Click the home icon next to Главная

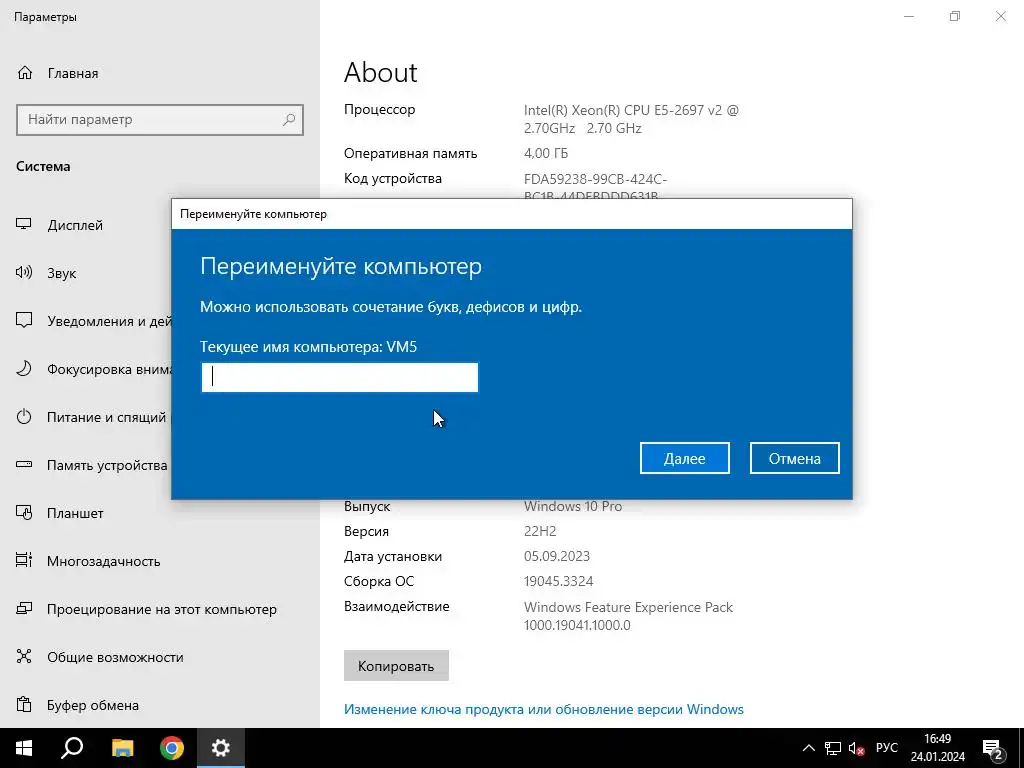[25, 72]
